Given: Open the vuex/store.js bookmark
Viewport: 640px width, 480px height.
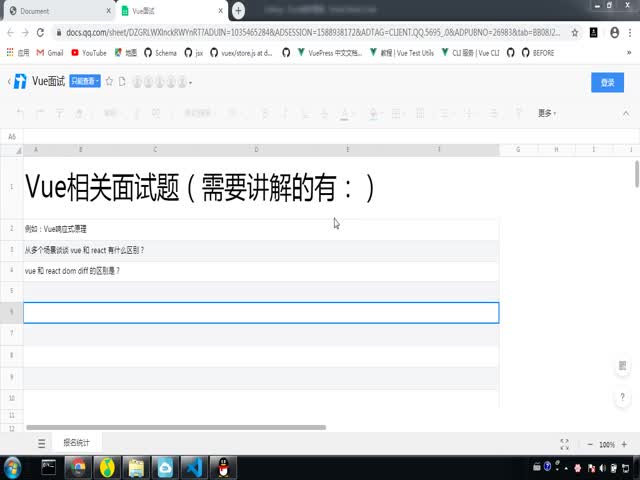Looking at the screenshot, I should pos(241,53).
